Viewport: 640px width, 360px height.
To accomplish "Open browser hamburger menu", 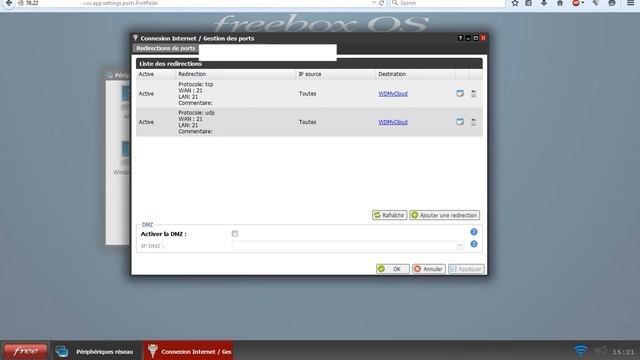I will click(631, 3).
